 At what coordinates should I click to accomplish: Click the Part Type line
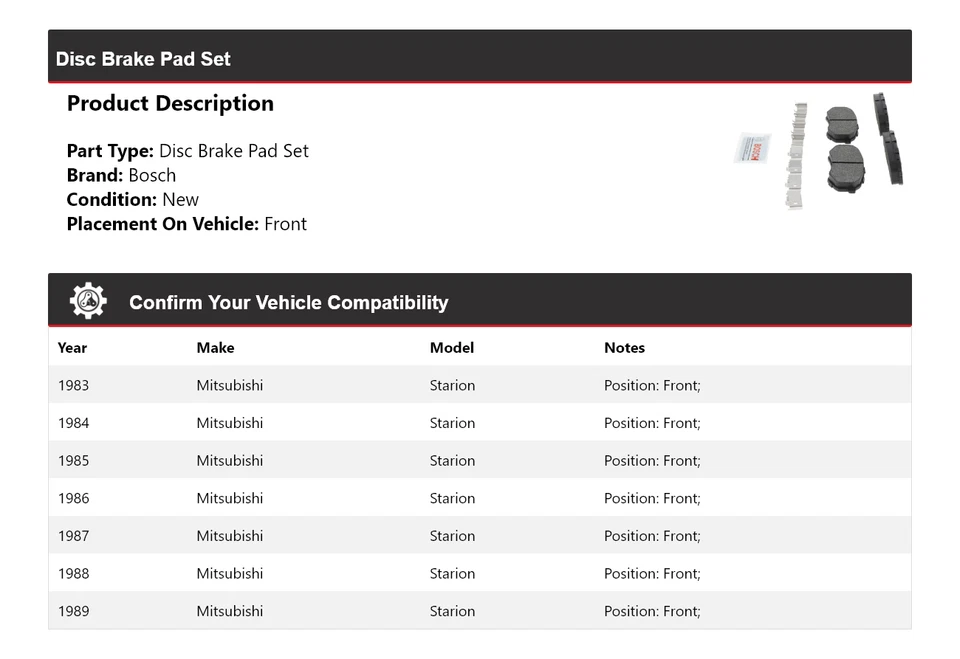(187, 151)
